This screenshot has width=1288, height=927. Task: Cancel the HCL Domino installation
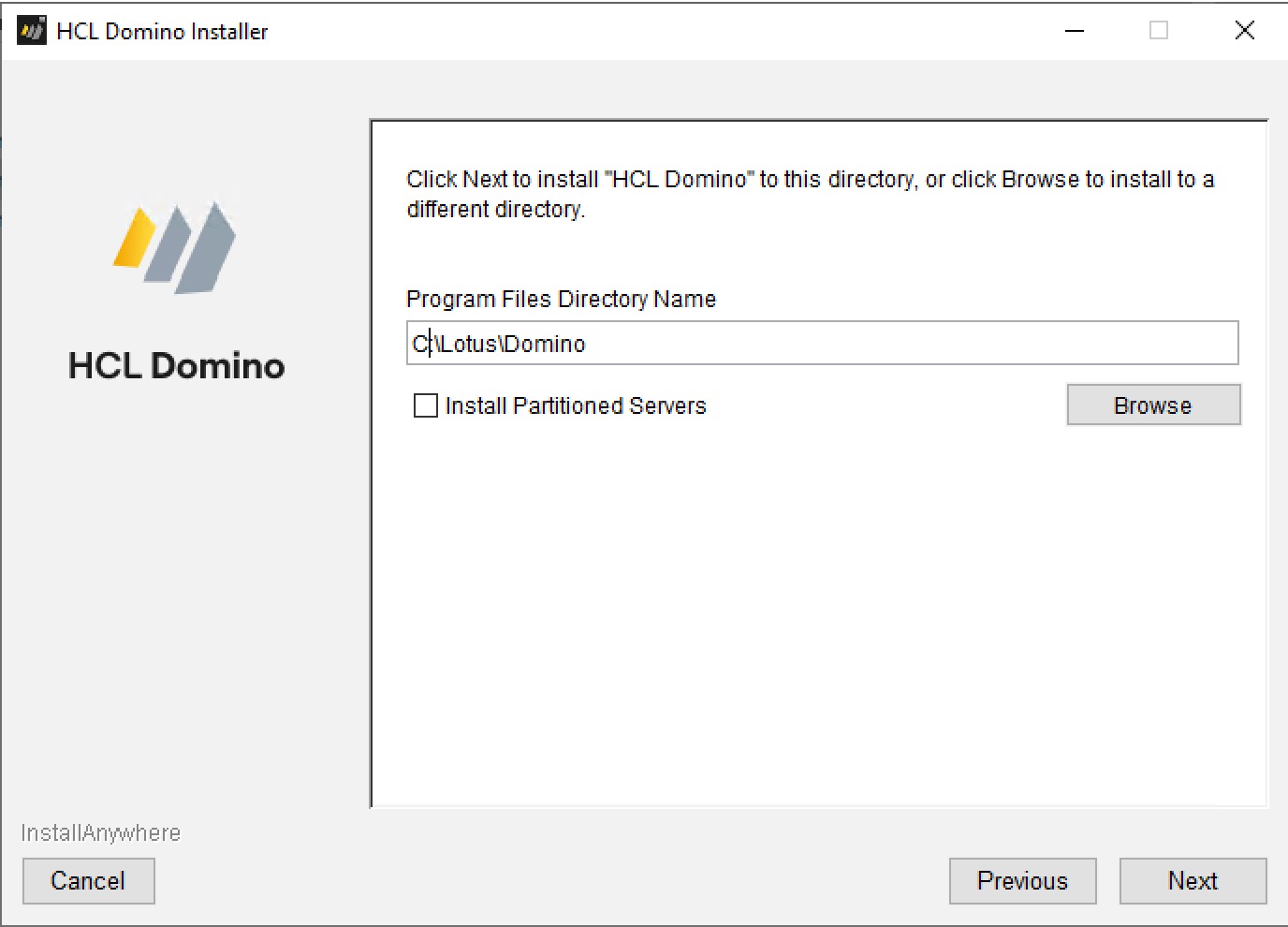point(88,880)
